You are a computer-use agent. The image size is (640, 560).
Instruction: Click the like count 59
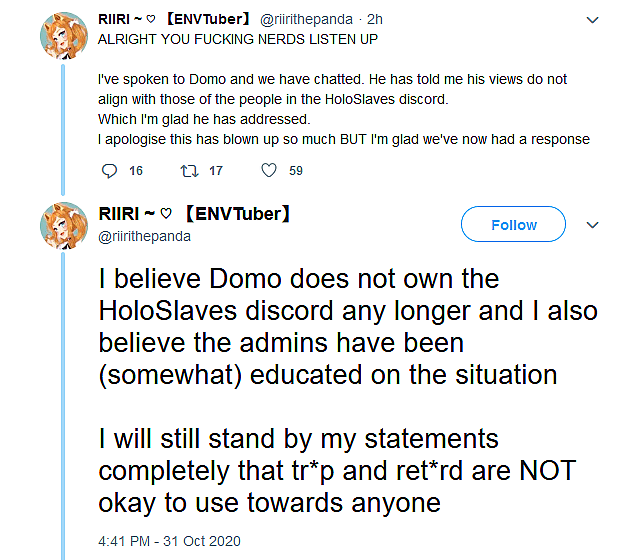coord(295,171)
